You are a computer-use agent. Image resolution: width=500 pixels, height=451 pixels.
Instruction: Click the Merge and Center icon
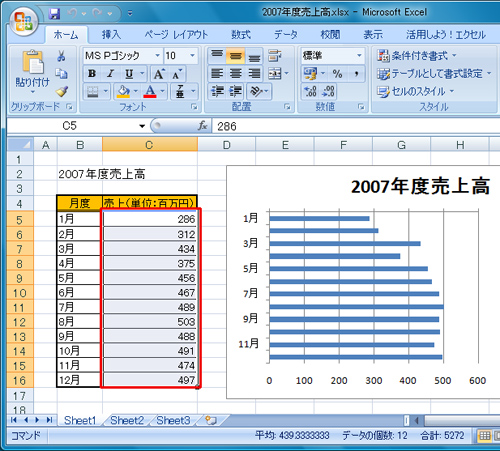click(x=275, y=74)
